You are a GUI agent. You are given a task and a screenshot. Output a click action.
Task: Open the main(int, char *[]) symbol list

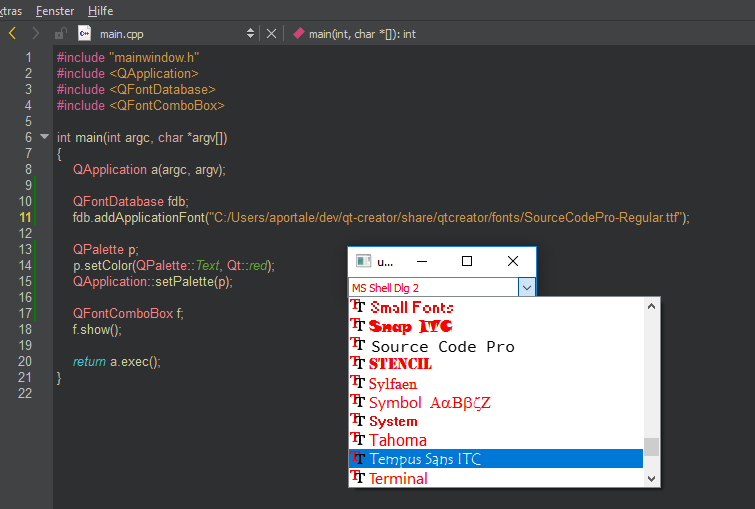(362, 33)
